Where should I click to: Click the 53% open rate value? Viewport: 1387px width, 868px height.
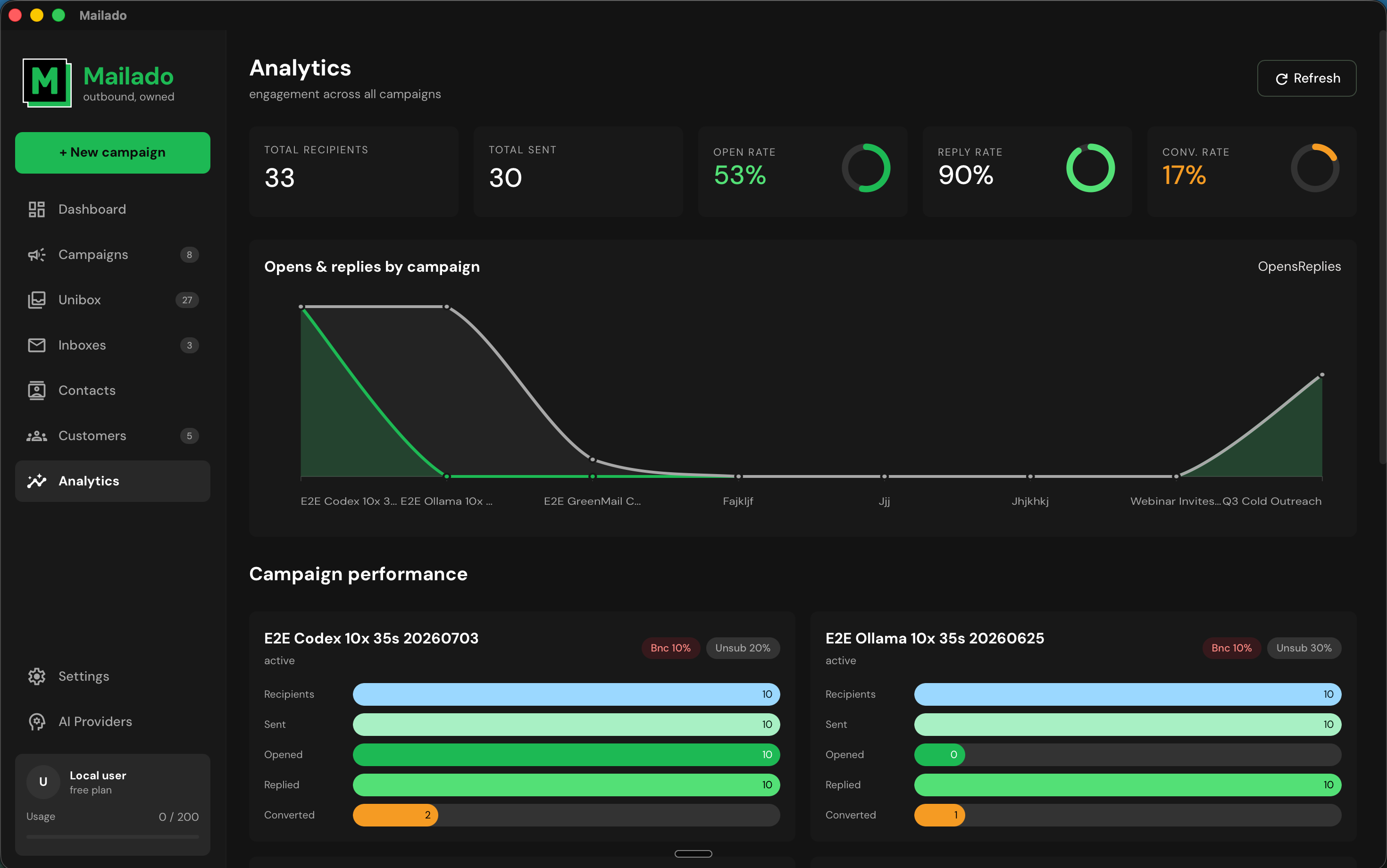coord(739,175)
